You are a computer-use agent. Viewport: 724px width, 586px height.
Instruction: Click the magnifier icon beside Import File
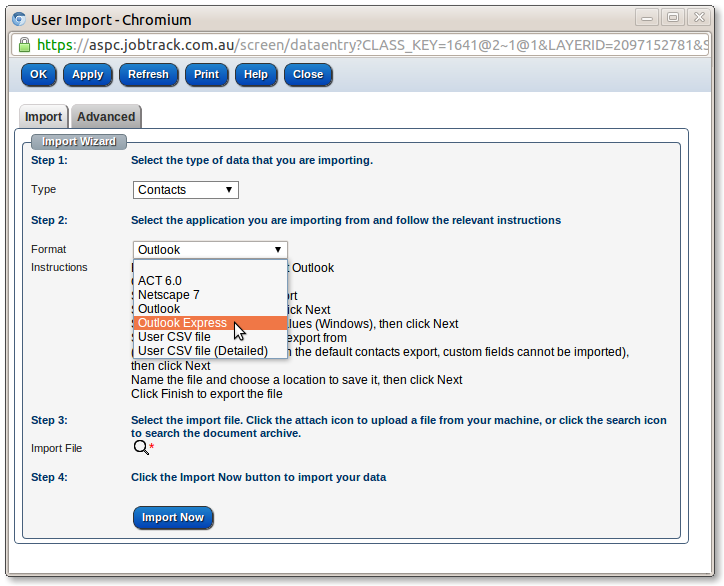[140, 448]
